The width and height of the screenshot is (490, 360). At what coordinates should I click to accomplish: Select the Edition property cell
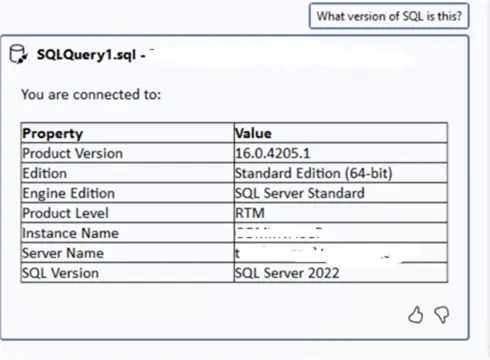click(127, 173)
